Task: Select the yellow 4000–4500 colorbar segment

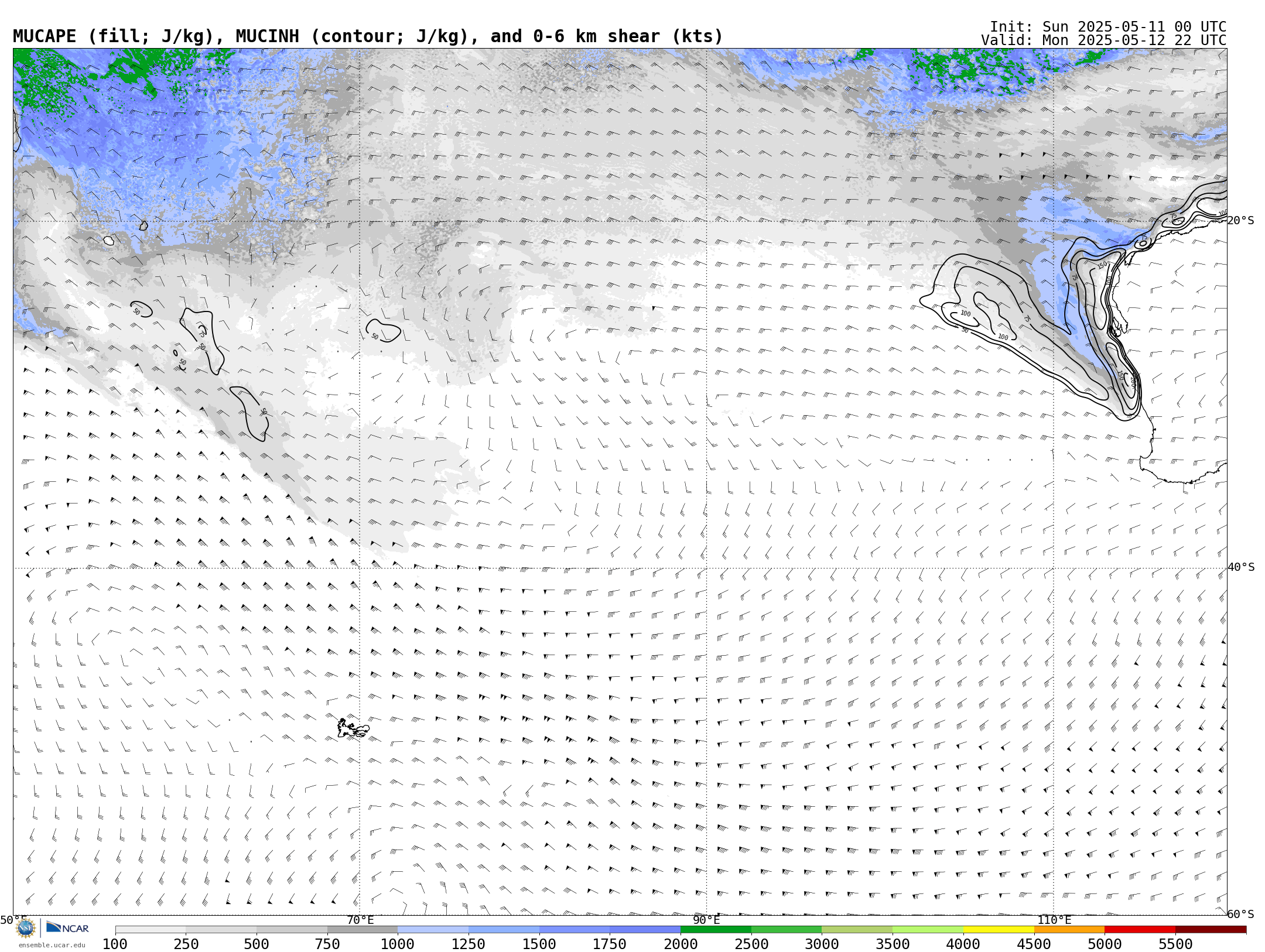Action: pos(999,930)
